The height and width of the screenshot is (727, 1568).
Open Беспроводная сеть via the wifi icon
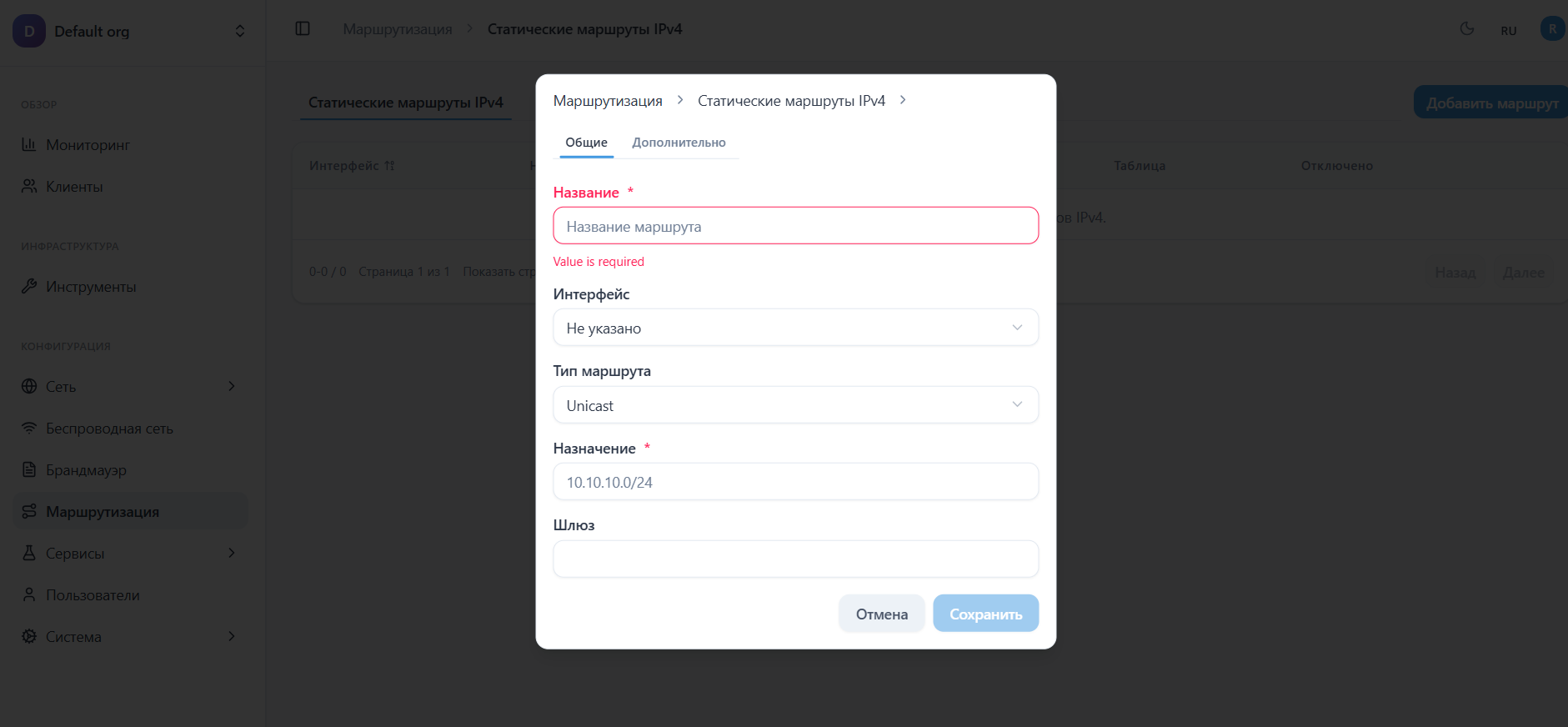click(107, 428)
